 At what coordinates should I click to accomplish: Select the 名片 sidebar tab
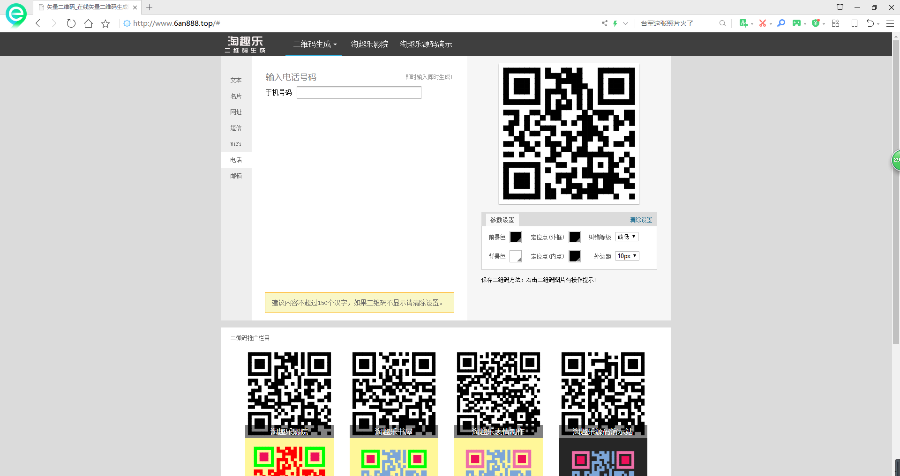coord(236,96)
